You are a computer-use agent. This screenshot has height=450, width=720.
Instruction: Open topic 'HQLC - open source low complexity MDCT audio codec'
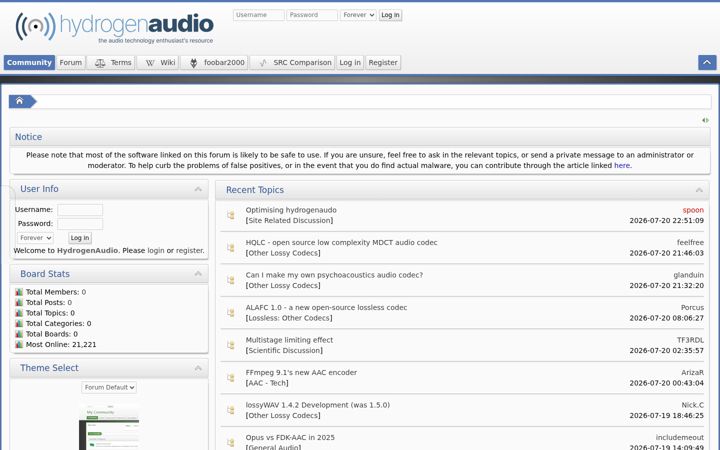point(341,242)
